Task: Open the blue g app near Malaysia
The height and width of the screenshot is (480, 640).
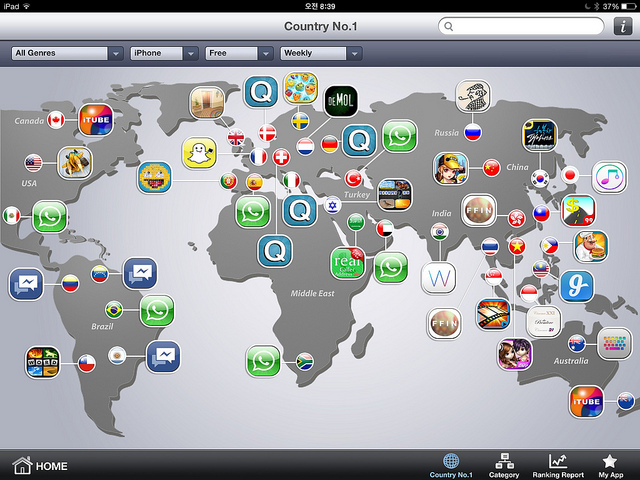Action: coord(577,286)
